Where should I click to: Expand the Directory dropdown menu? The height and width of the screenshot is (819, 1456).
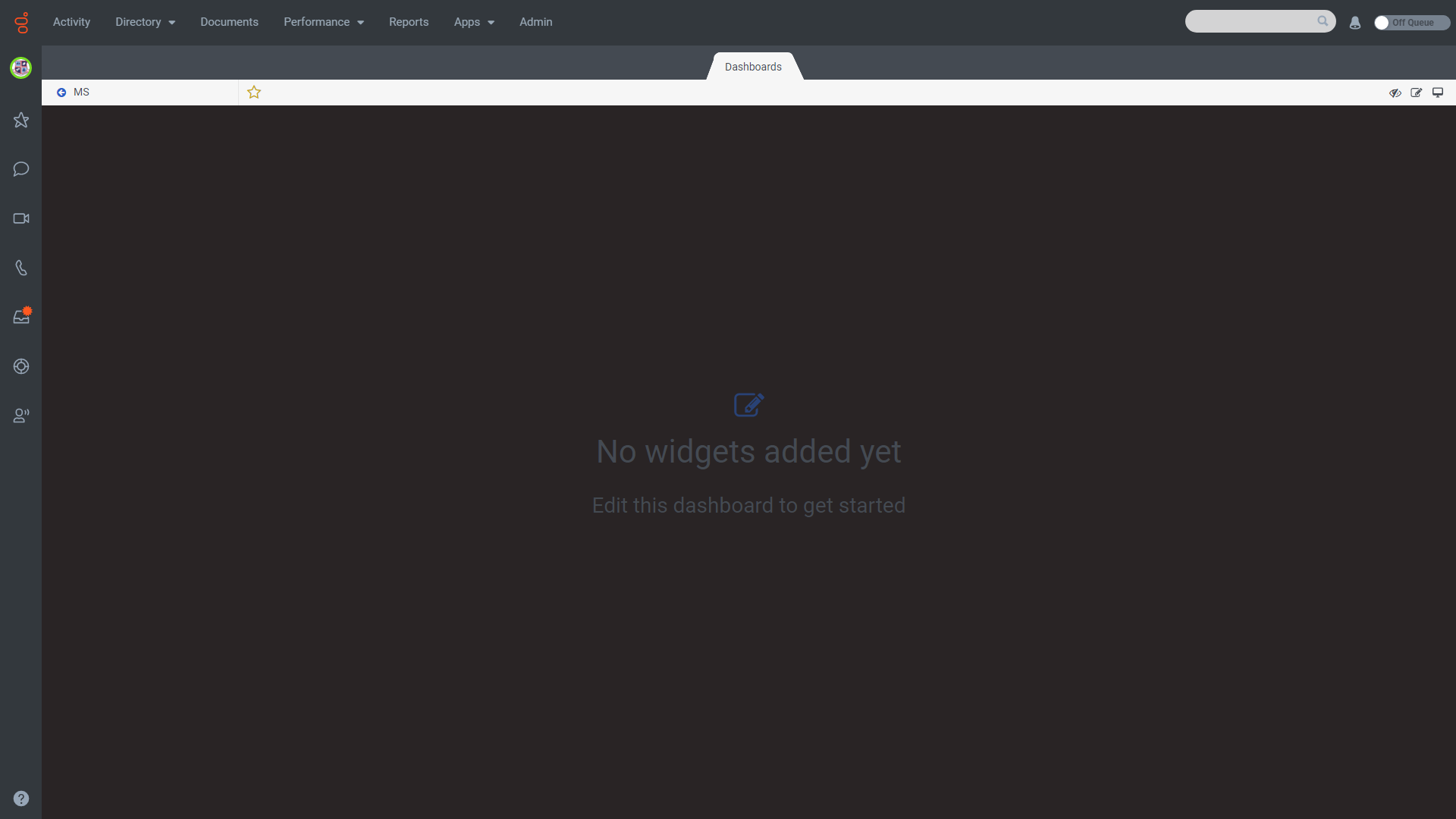tap(145, 22)
